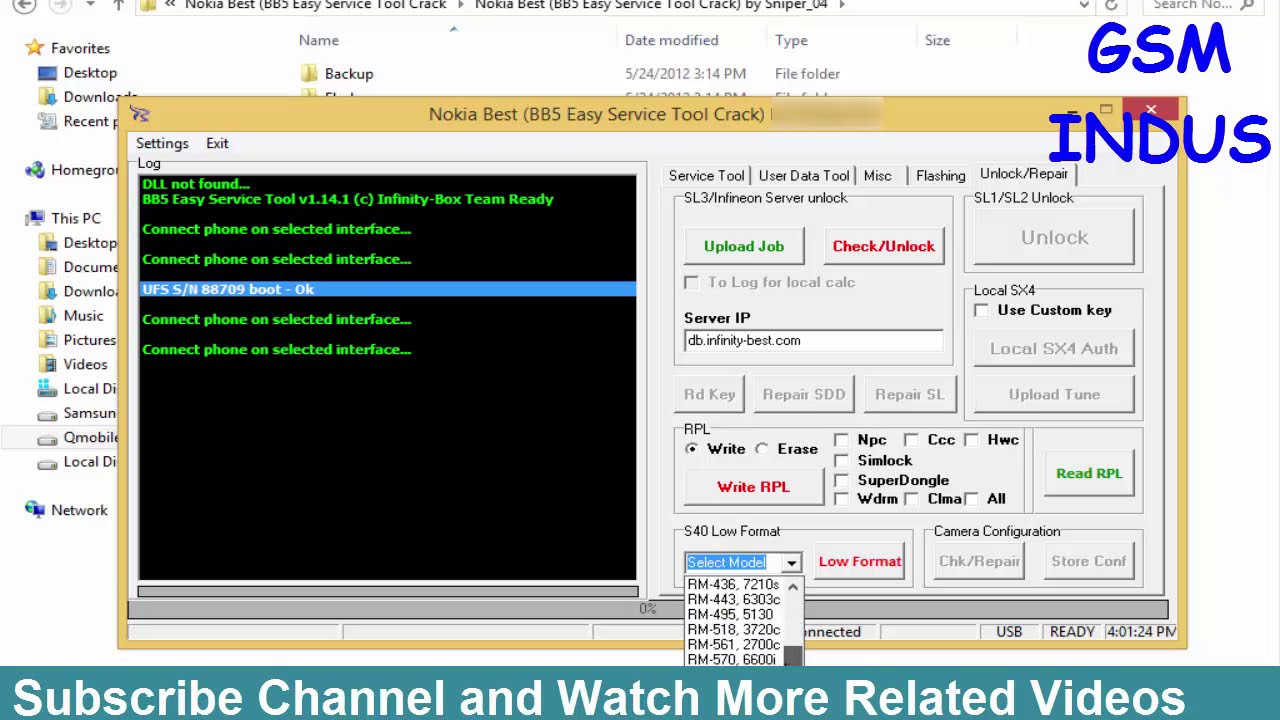This screenshot has width=1280, height=720.
Task: Open Homegroup in Explorer sidebar
Action: 72,170
